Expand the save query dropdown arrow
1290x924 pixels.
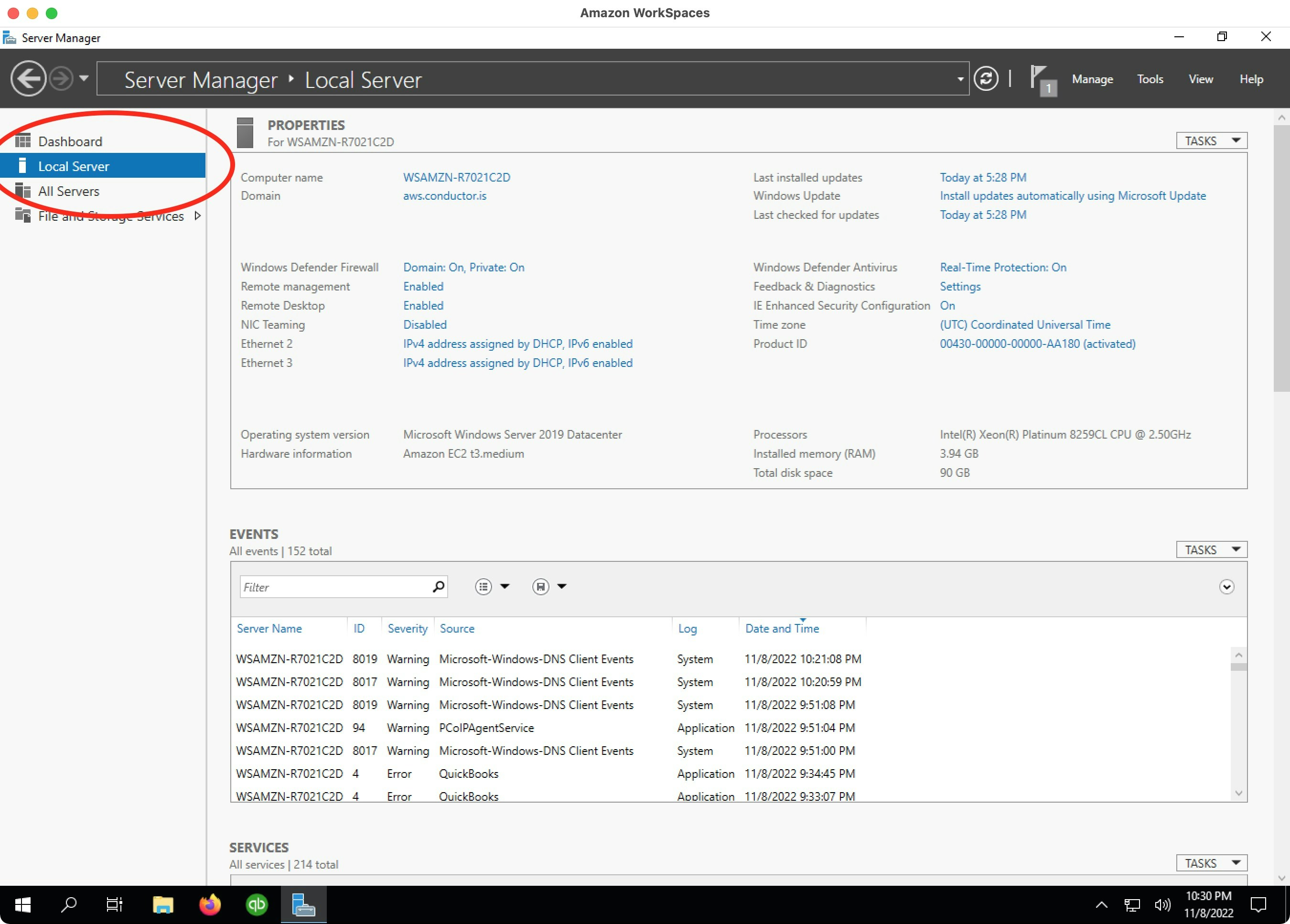[x=562, y=586]
